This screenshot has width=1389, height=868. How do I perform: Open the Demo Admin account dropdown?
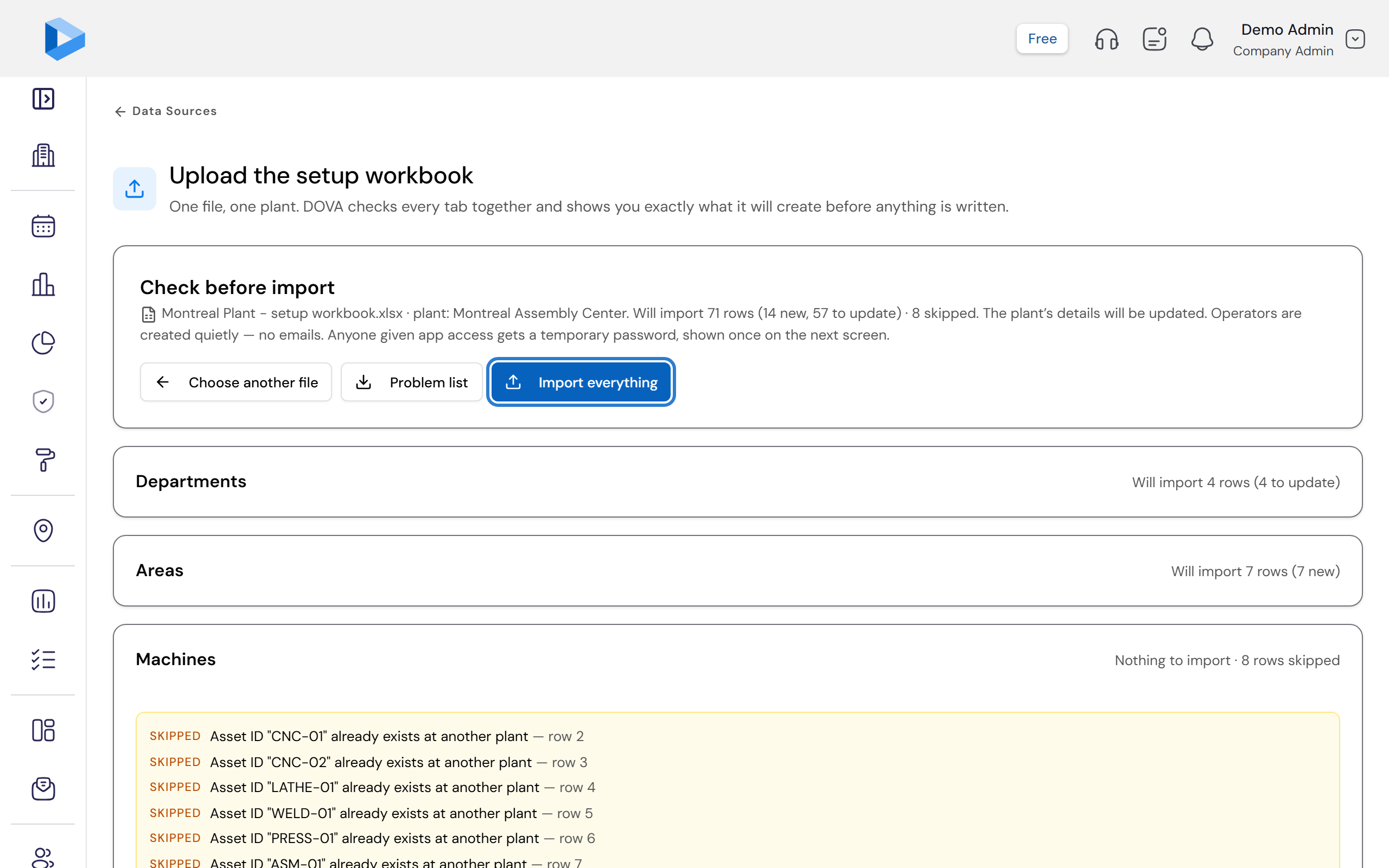coord(1355,39)
